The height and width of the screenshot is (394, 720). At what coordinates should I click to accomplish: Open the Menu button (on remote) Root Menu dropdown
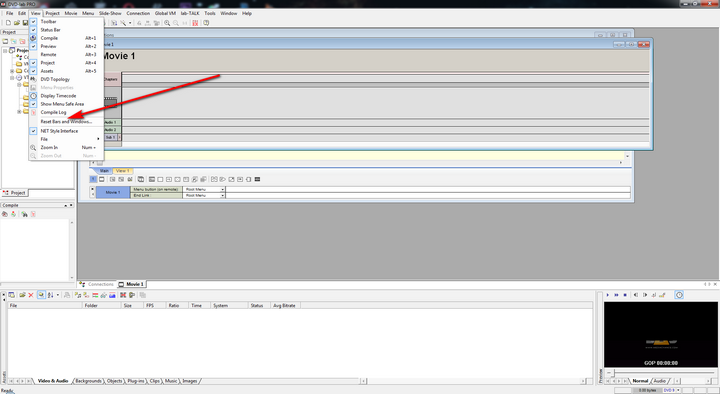[223, 189]
